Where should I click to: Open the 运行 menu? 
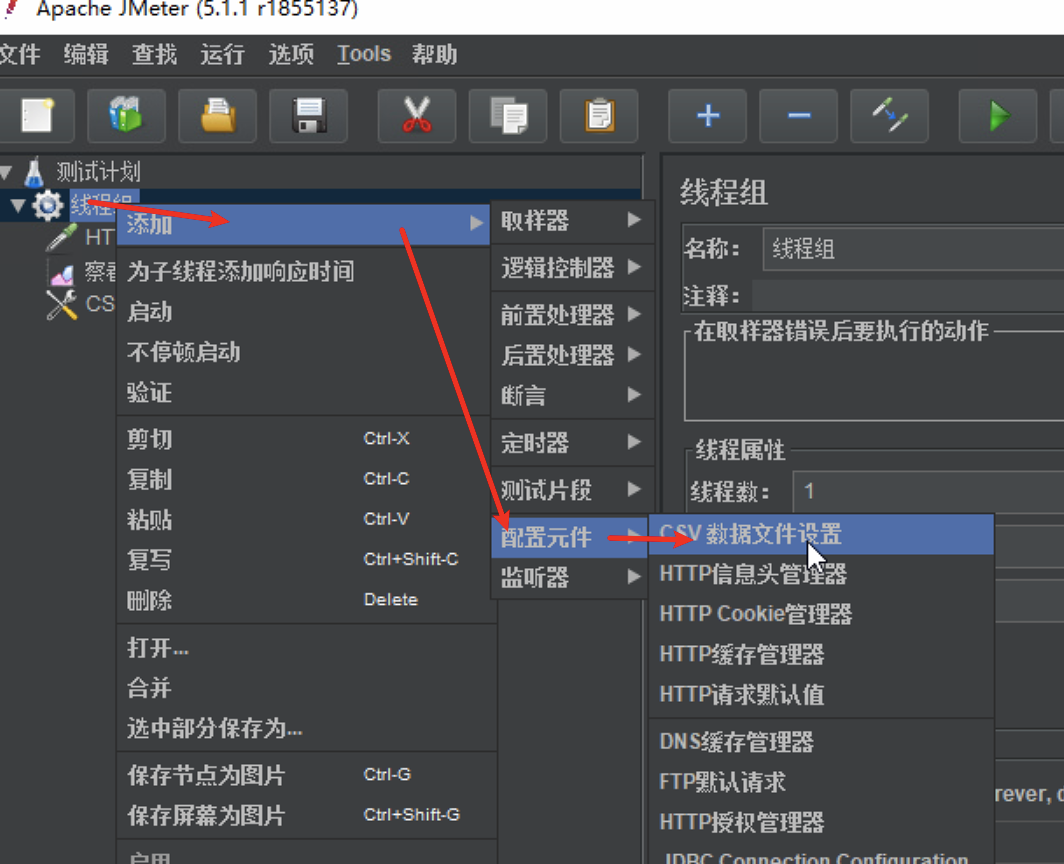(x=223, y=54)
